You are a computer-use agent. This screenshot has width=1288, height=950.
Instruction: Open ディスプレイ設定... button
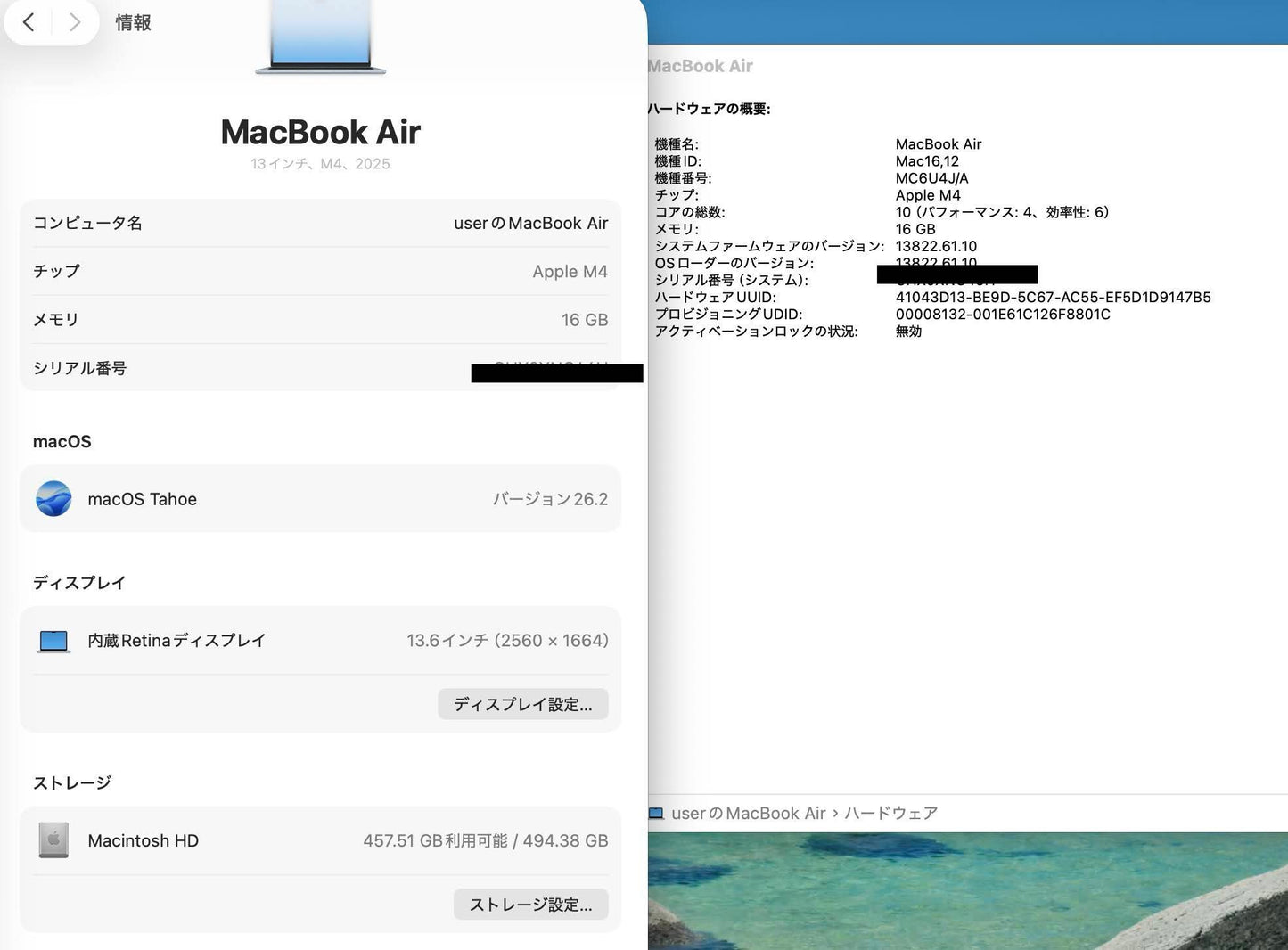[523, 704]
